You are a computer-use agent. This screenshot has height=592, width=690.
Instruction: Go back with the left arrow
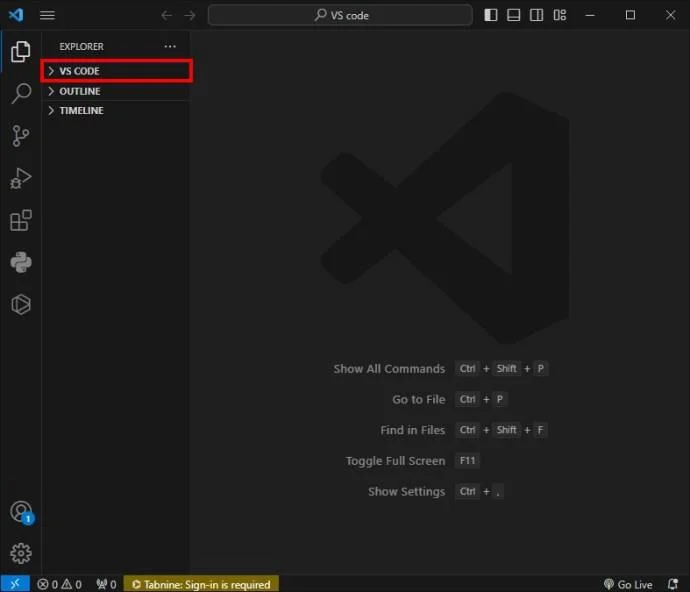tap(166, 15)
